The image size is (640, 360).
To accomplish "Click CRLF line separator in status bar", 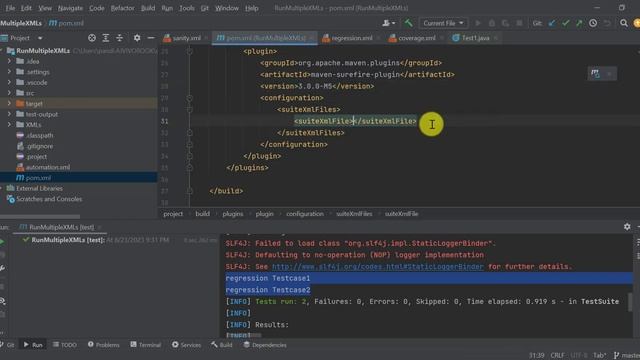I will click(x=557, y=355).
